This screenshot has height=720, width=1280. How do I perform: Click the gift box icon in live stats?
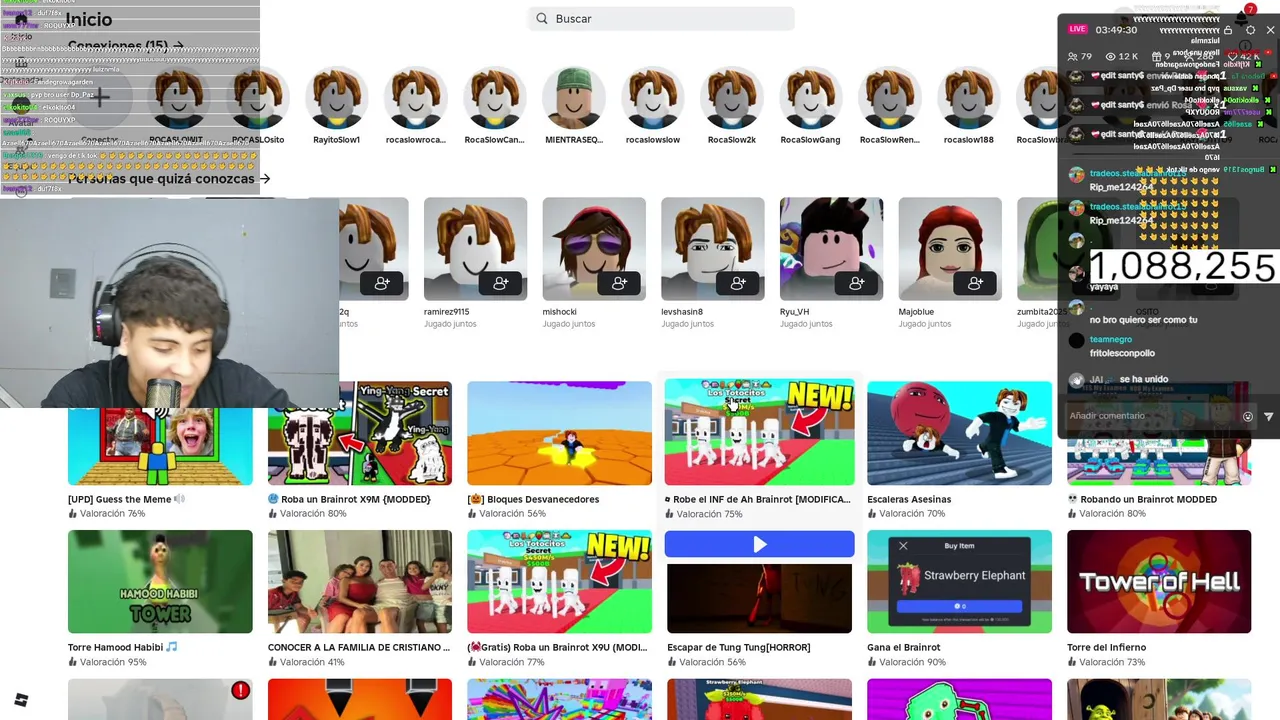[x=1156, y=56]
